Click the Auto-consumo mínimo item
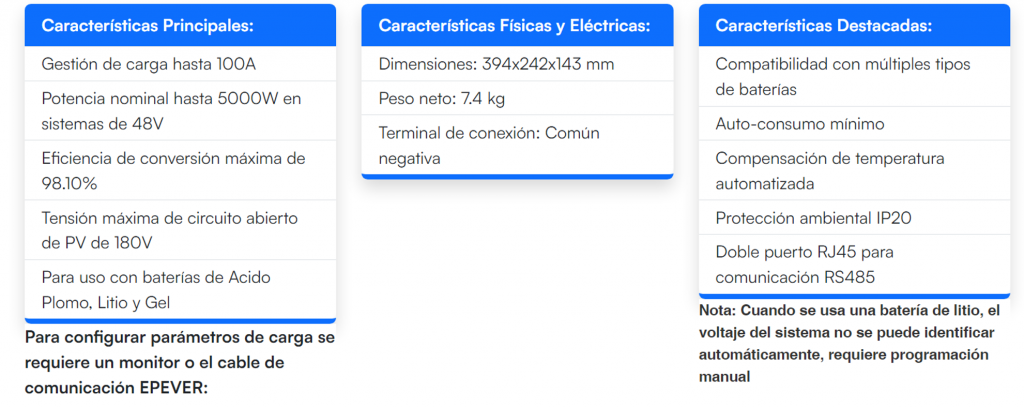 coord(853,124)
